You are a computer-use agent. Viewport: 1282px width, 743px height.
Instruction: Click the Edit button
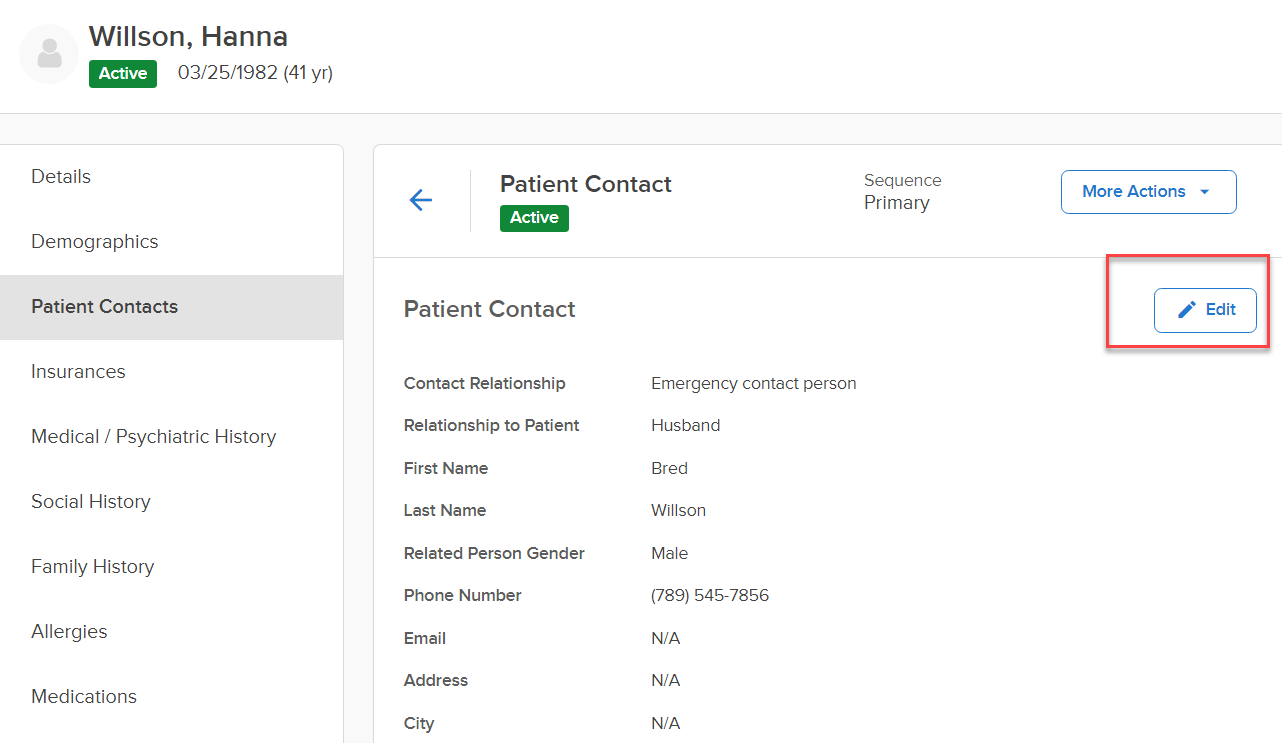(1205, 310)
